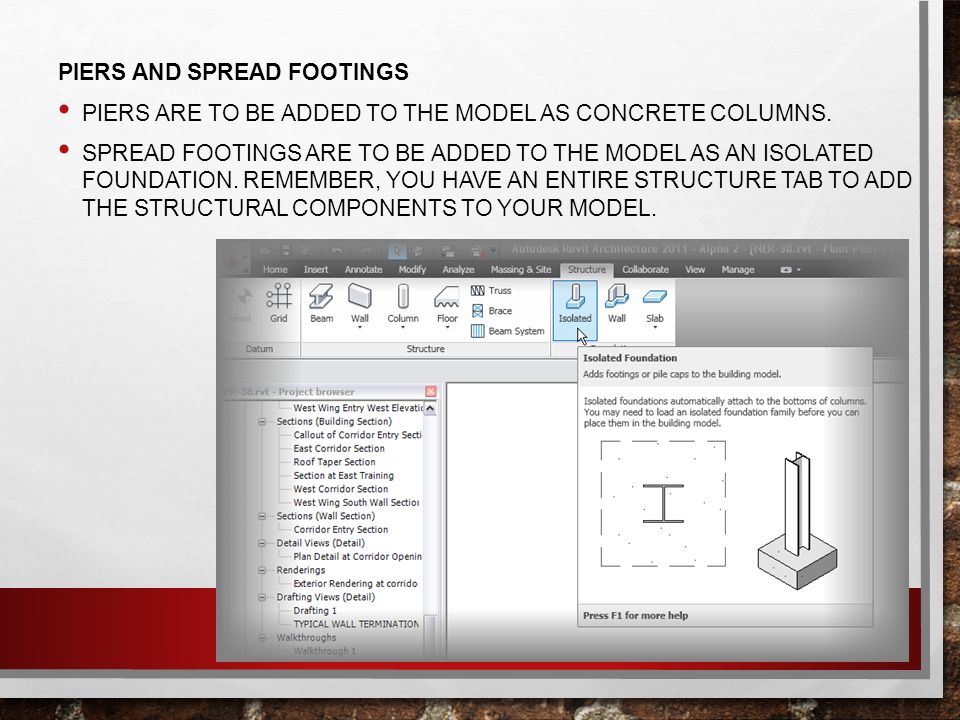
Task: Choose the Wall foundation tool beside Isolated
Action: [x=617, y=303]
